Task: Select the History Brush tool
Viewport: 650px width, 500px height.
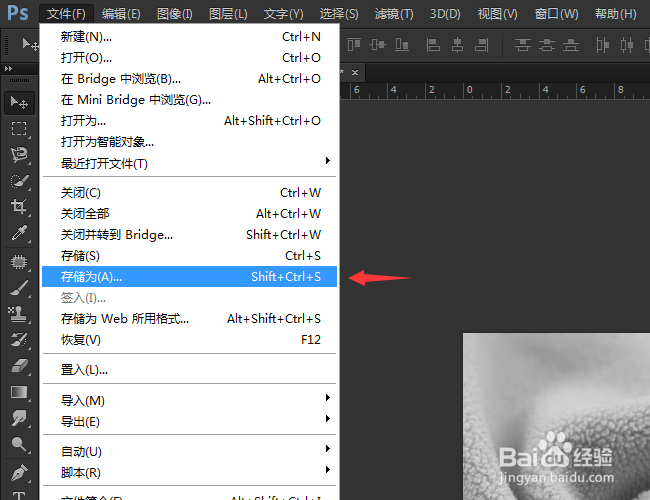Action: pyautogui.click(x=19, y=340)
